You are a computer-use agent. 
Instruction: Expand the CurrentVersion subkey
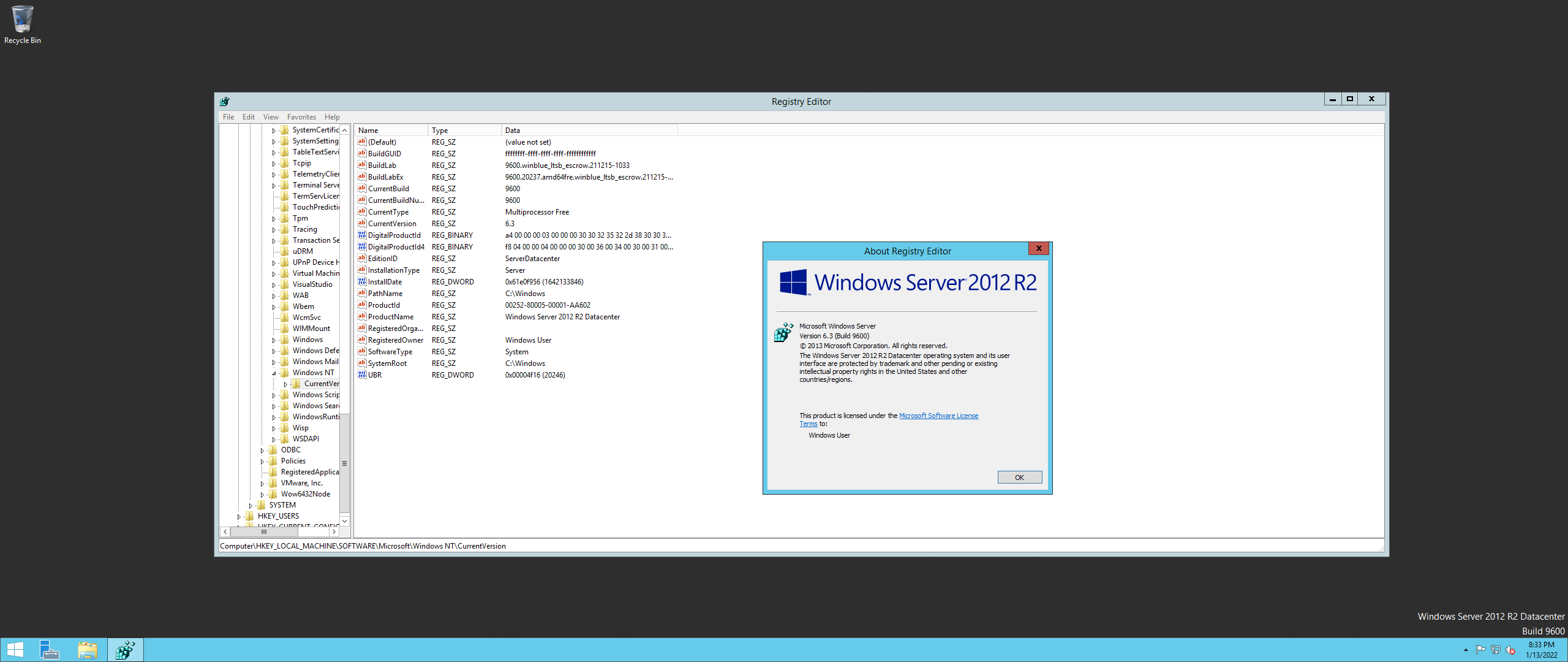click(x=285, y=384)
